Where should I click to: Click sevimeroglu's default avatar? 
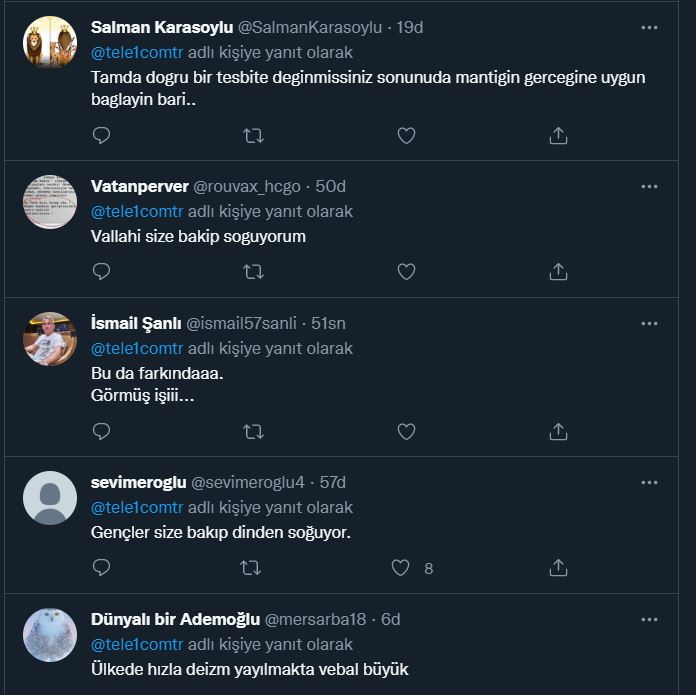tap(50, 498)
